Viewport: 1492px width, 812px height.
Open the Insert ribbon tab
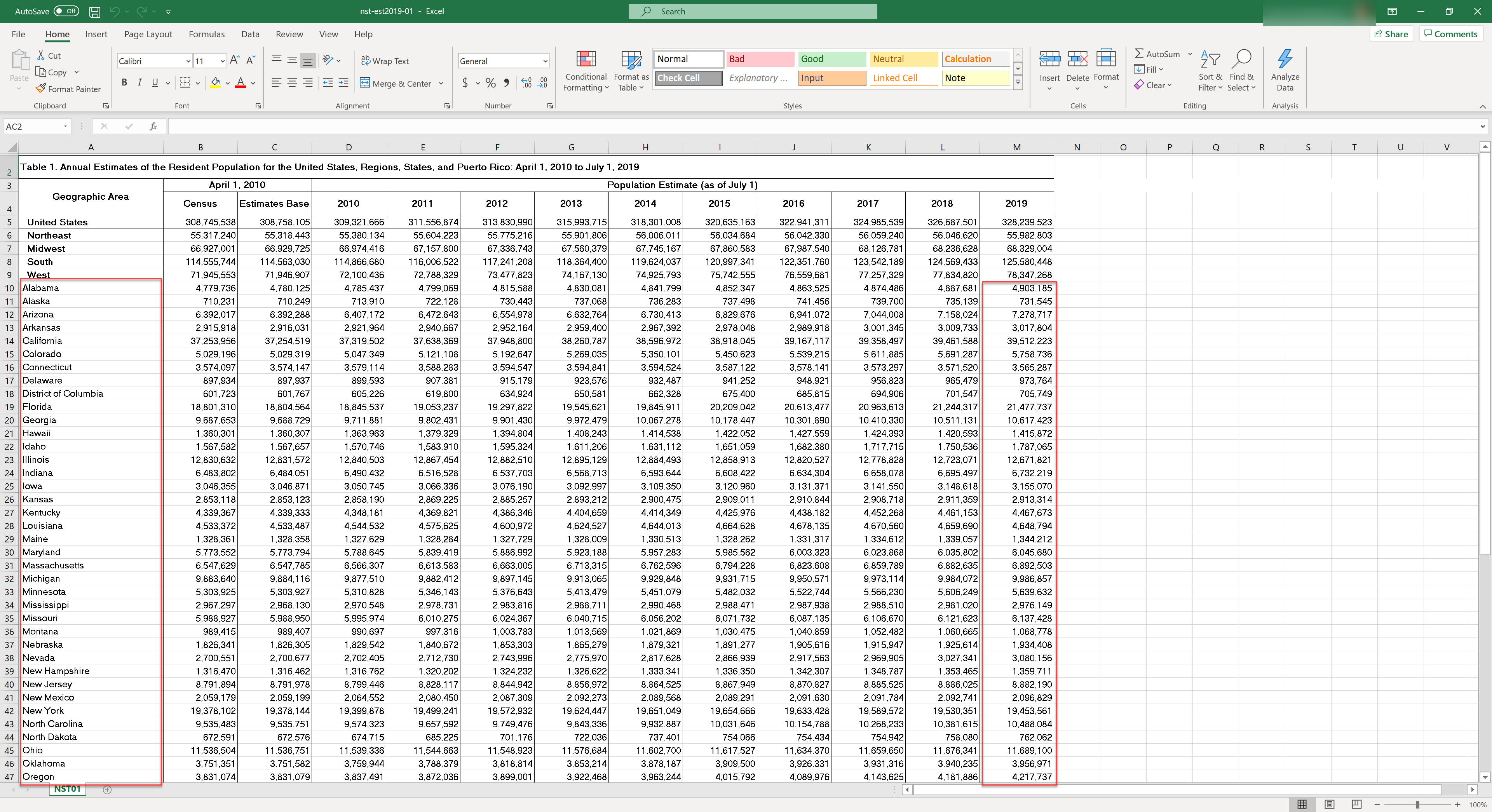(x=96, y=34)
